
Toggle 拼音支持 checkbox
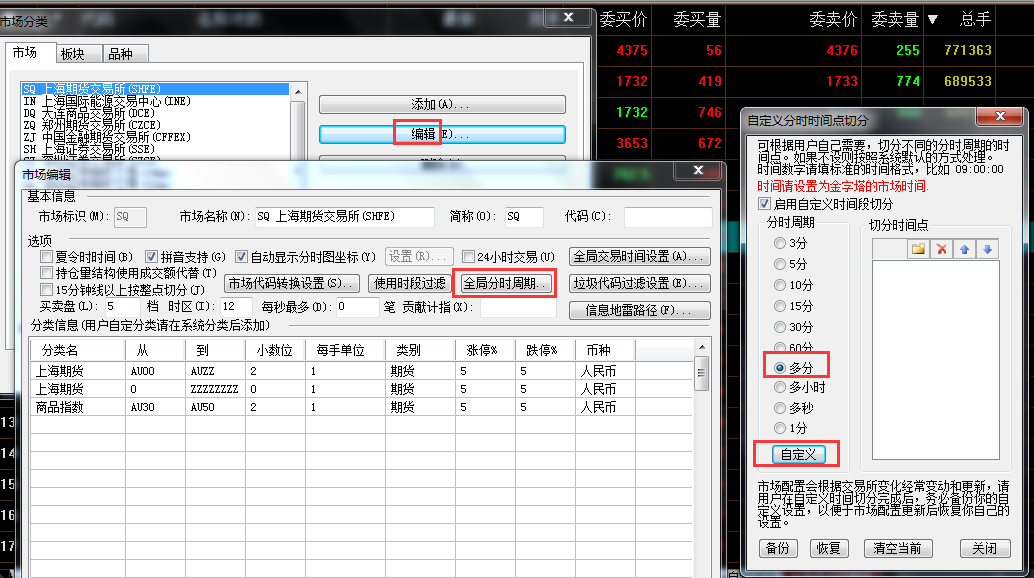(152, 257)
